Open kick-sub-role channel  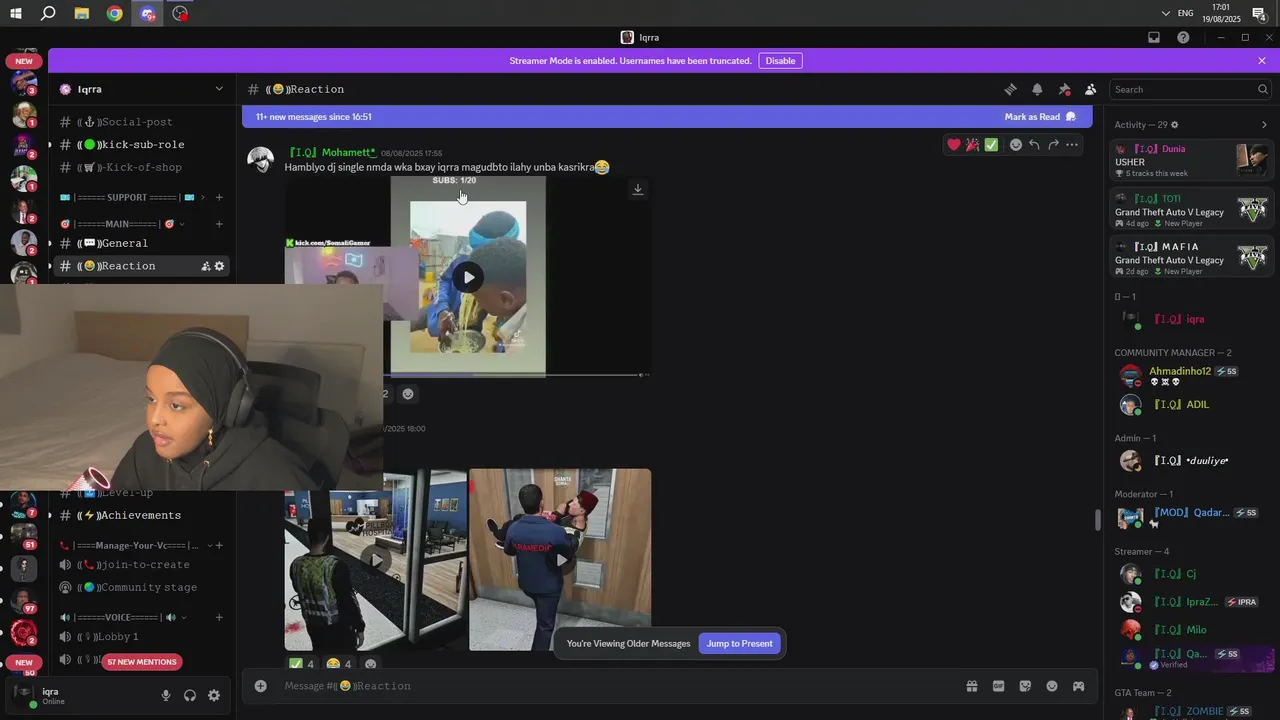(x=142, y=144)
